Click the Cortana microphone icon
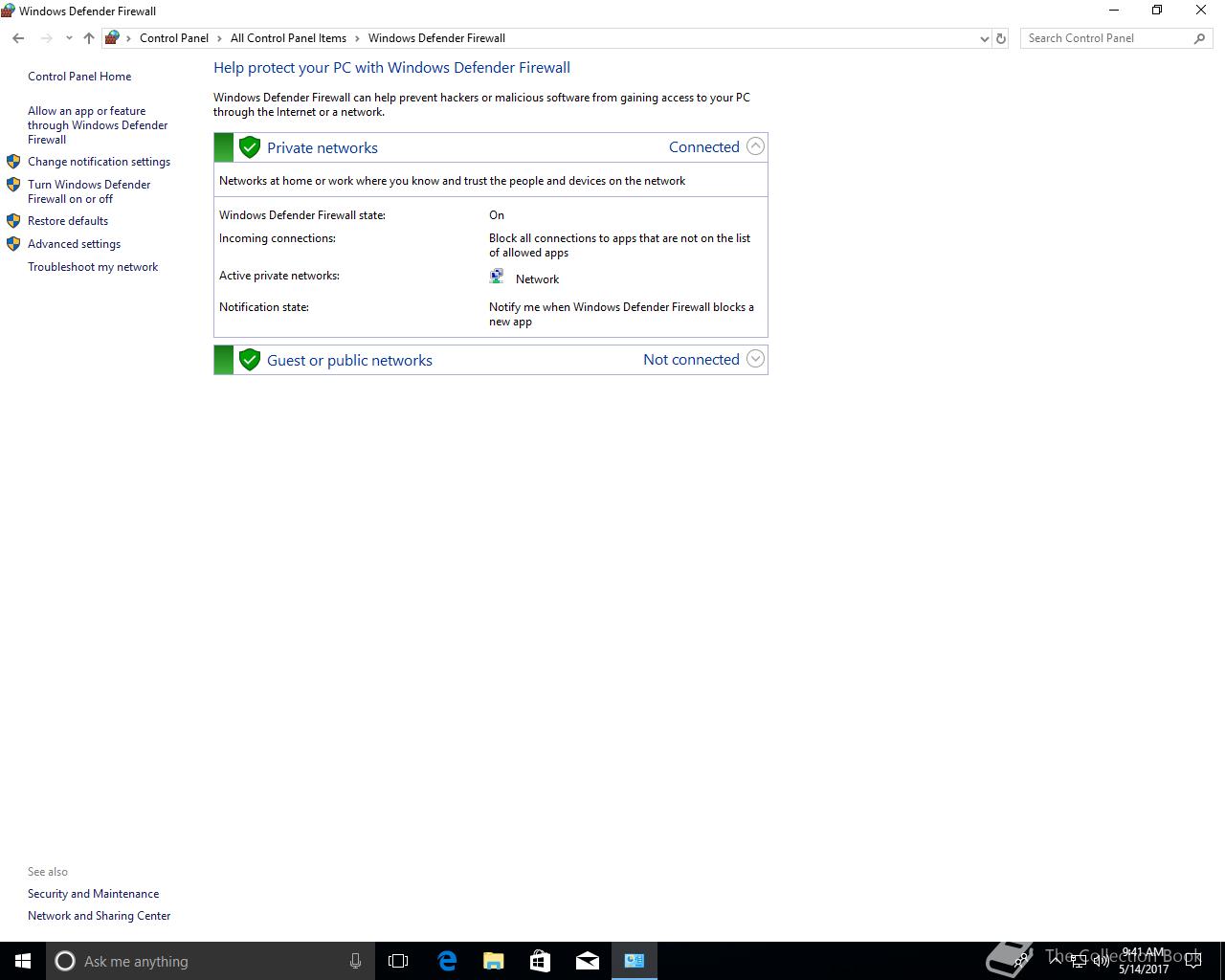 click(355, 961)
